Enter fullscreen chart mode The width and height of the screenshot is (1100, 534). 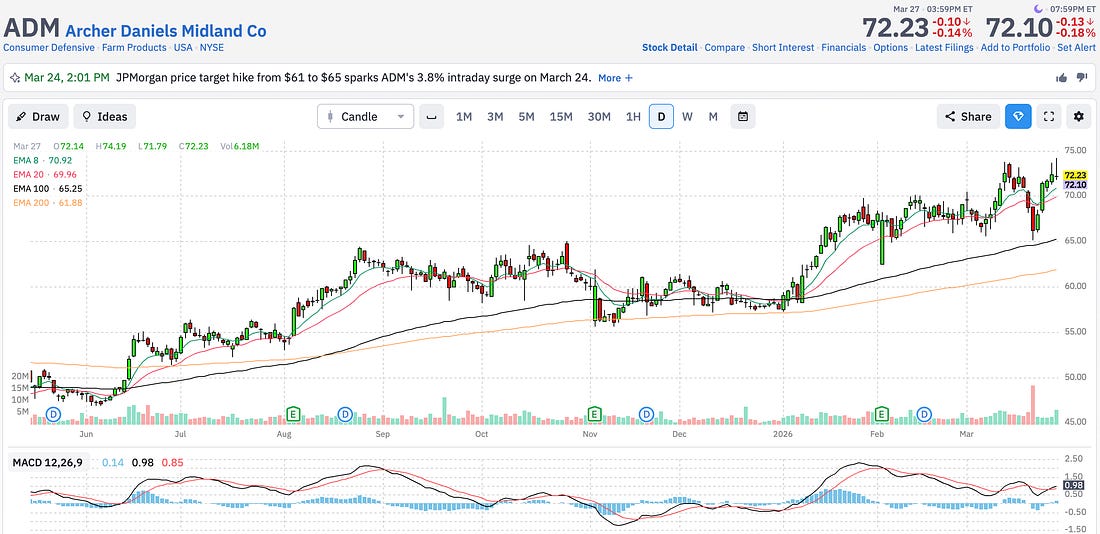coord(1049,116)
